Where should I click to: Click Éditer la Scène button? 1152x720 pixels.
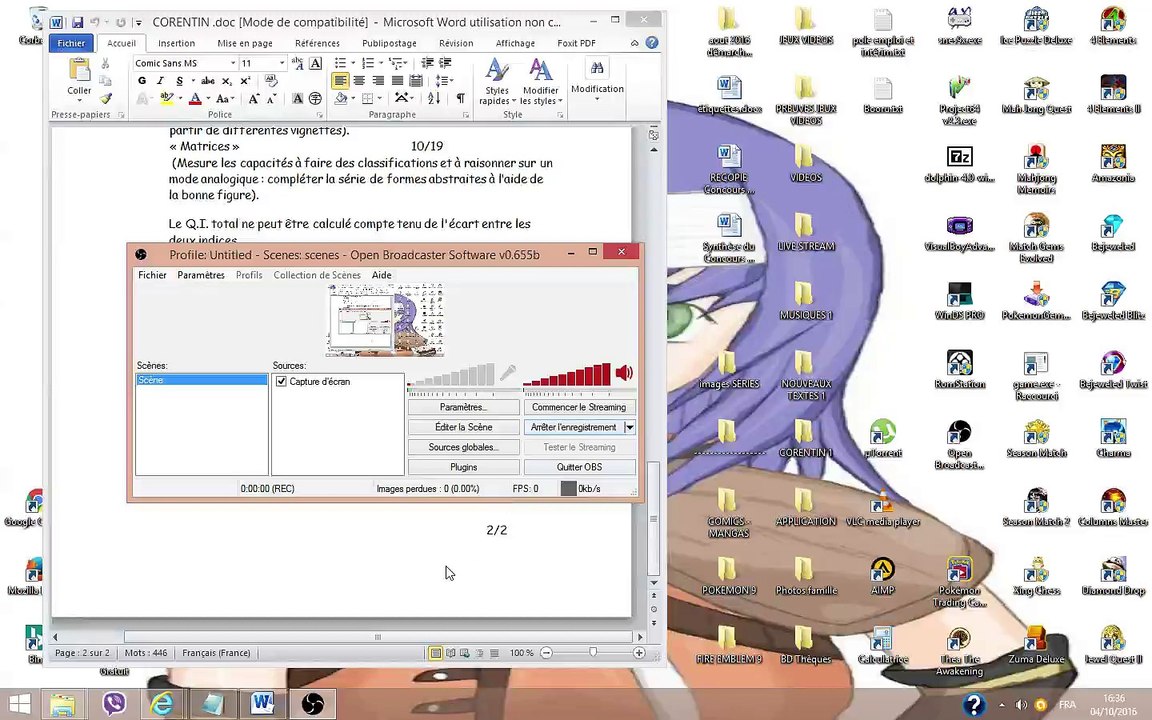(x=464, y=427)
